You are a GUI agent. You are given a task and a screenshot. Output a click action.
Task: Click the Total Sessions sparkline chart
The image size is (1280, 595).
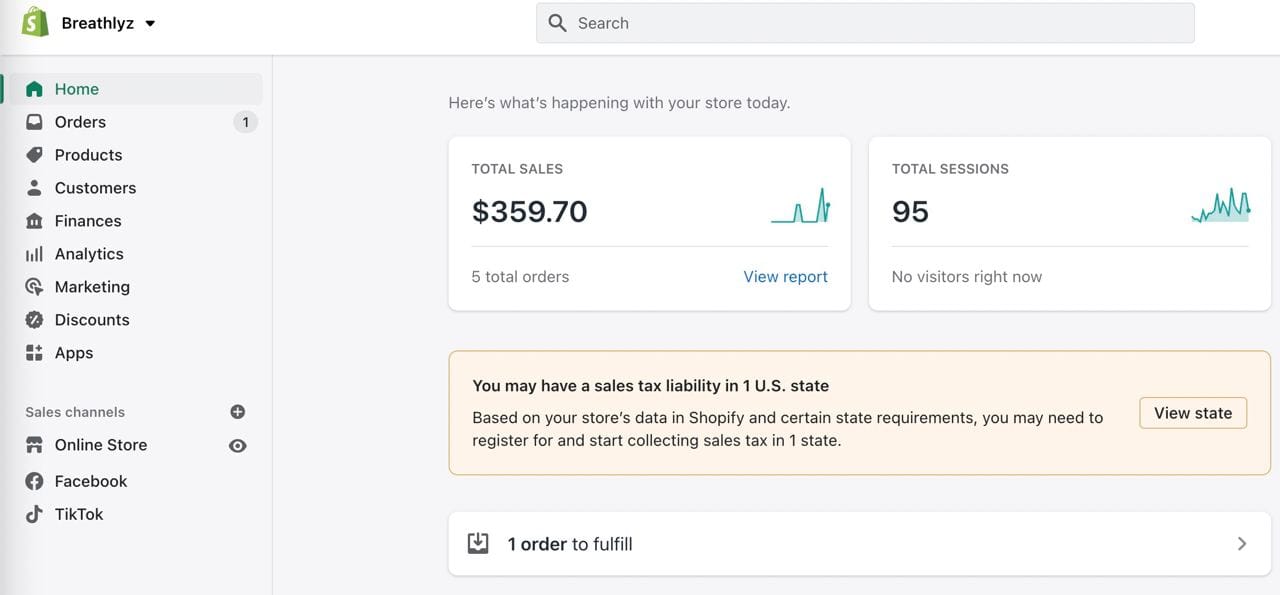[x=1220, y=206]
